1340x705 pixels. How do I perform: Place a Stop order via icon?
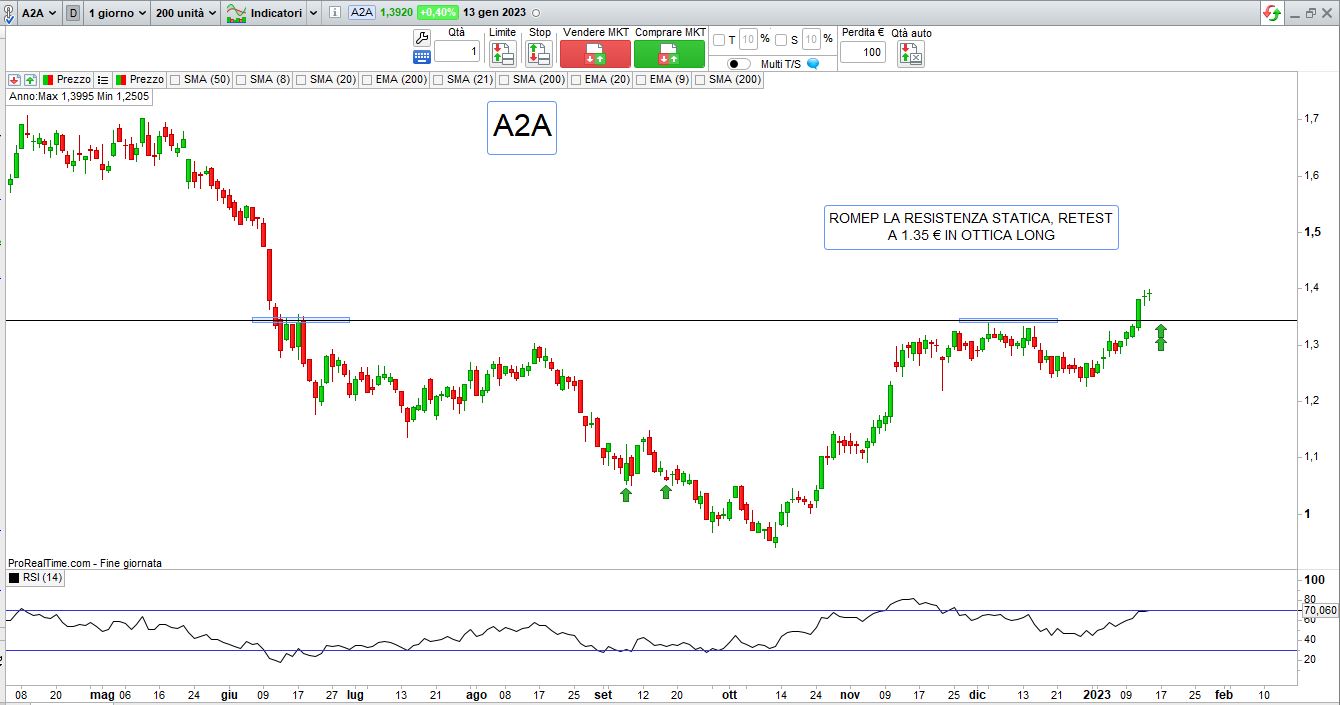(539, 54)
